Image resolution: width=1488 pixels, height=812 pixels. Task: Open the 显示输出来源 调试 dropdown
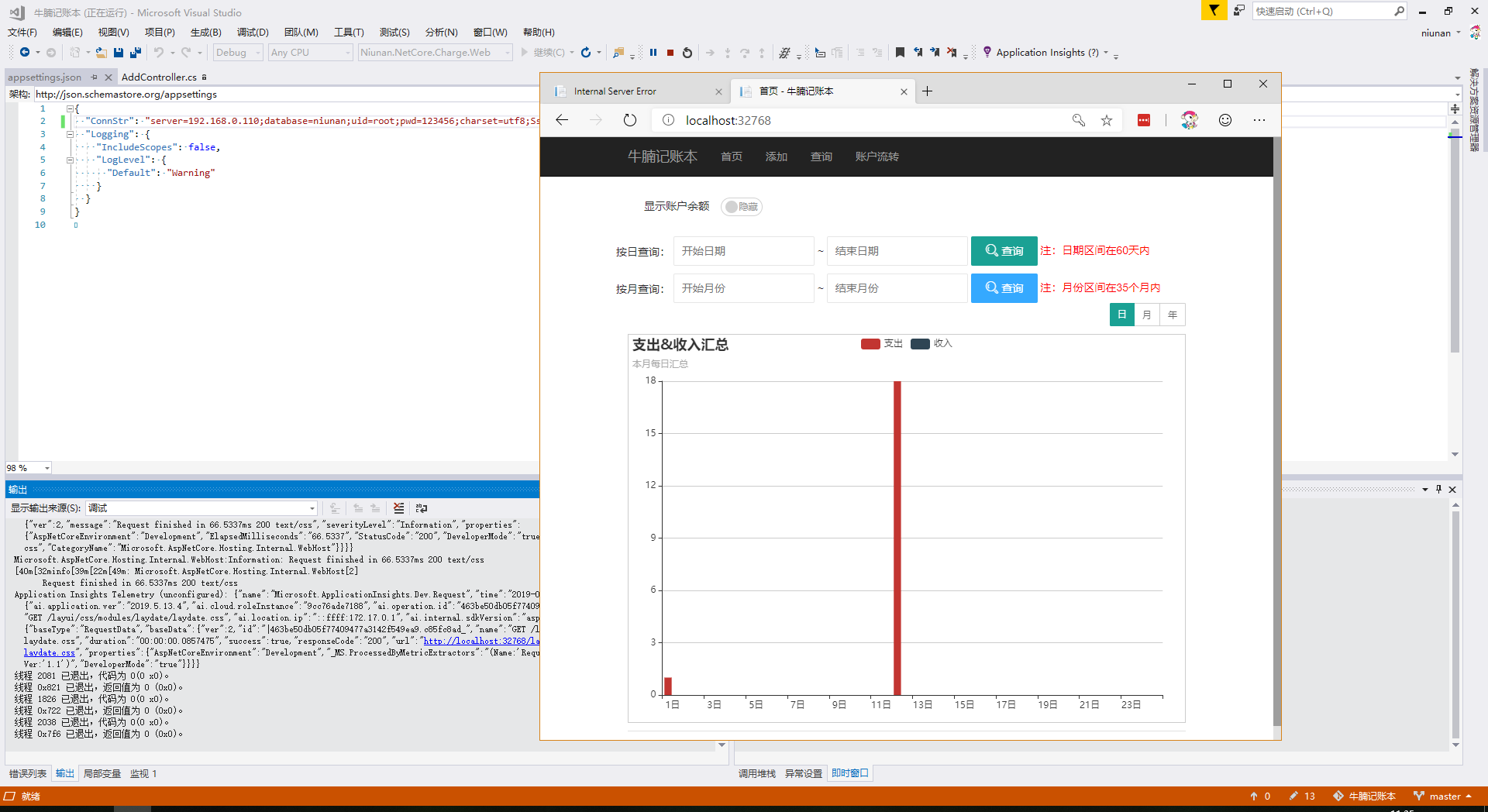[201, 508]
